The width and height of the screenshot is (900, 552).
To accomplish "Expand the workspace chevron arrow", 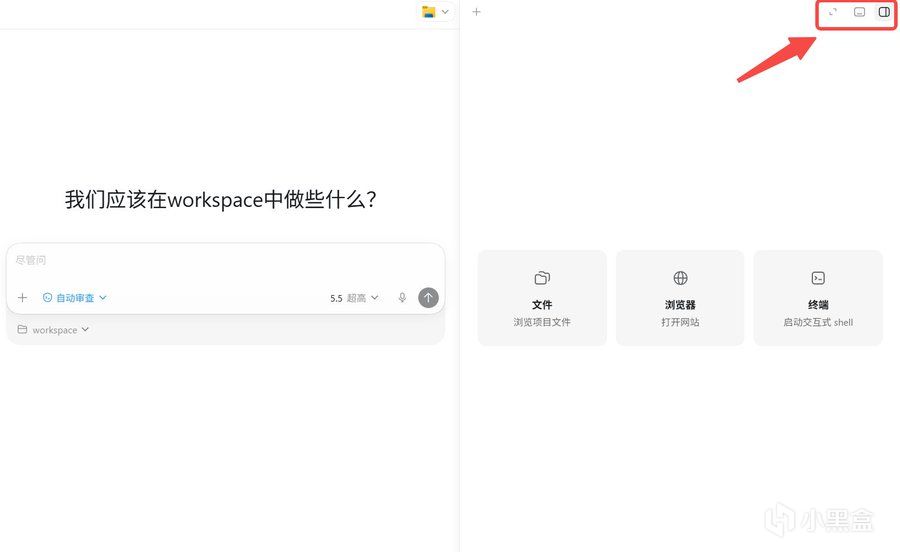I will (x=85, y=329).
